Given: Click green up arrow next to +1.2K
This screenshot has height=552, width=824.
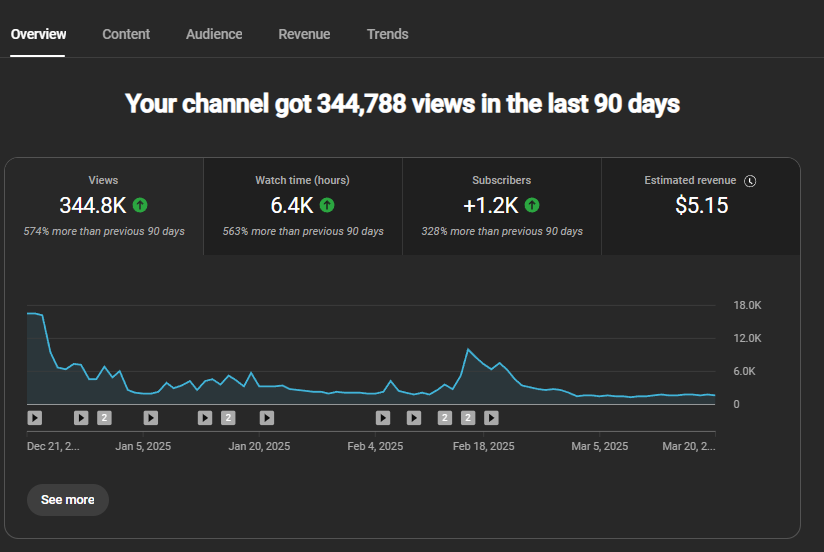Looking at the screenshot, I should (532, 205).
